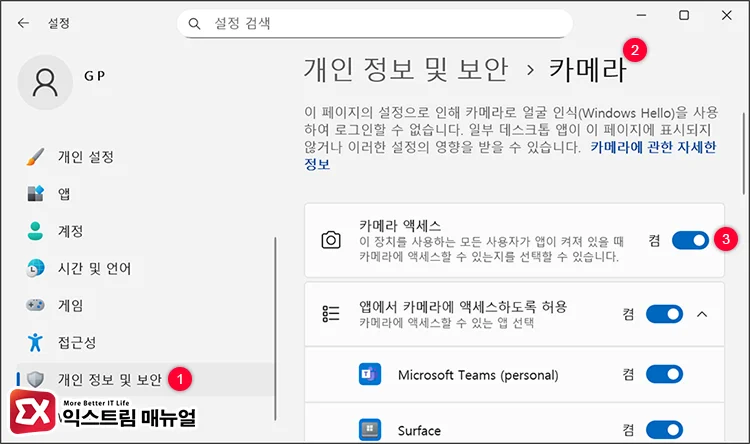The height and width of the screenshot is (444, 750).
Task: Click the privacy shield icon
Action: pyautogui.click(x=35, y=379)
